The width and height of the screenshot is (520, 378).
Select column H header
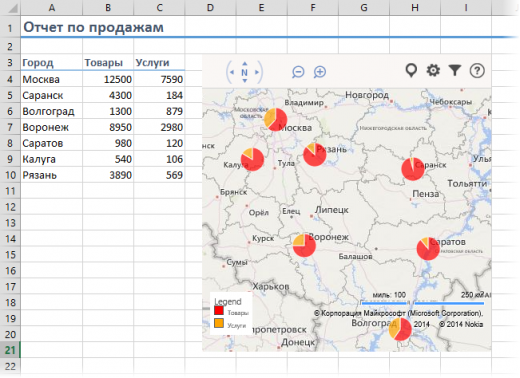pos(415,7)
